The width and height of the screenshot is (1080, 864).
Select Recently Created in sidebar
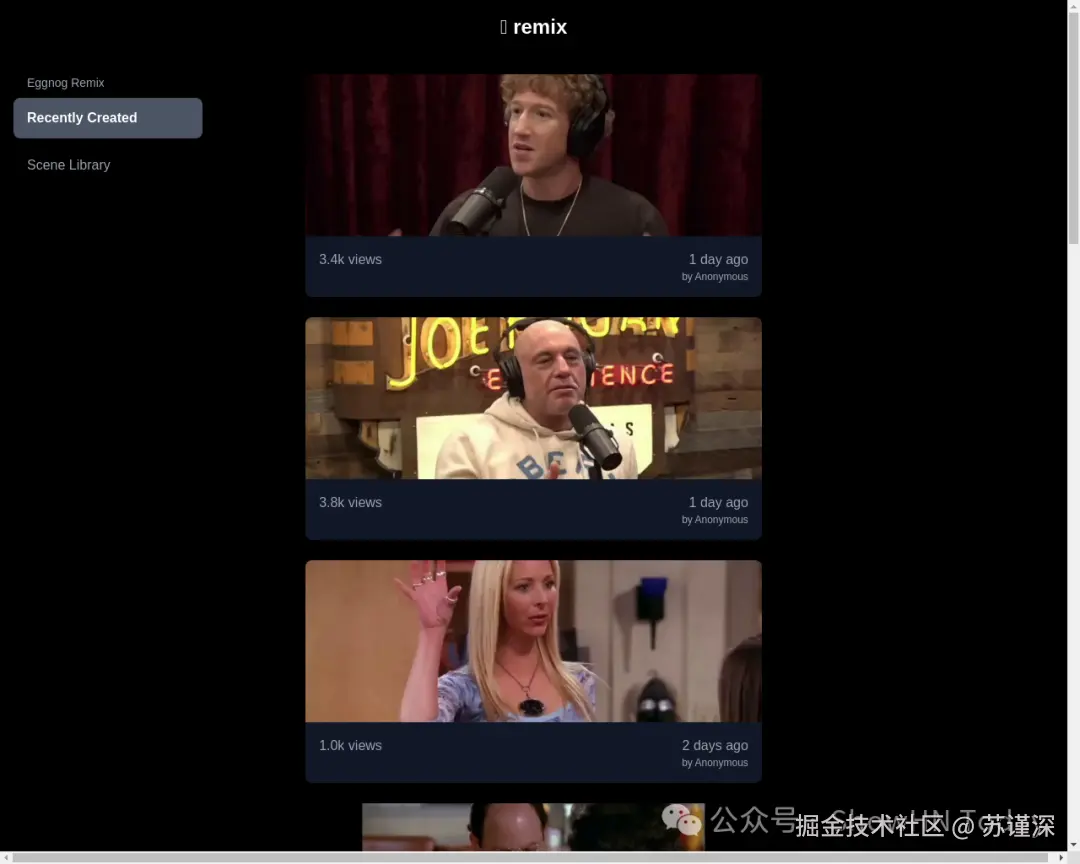(108, 118)
